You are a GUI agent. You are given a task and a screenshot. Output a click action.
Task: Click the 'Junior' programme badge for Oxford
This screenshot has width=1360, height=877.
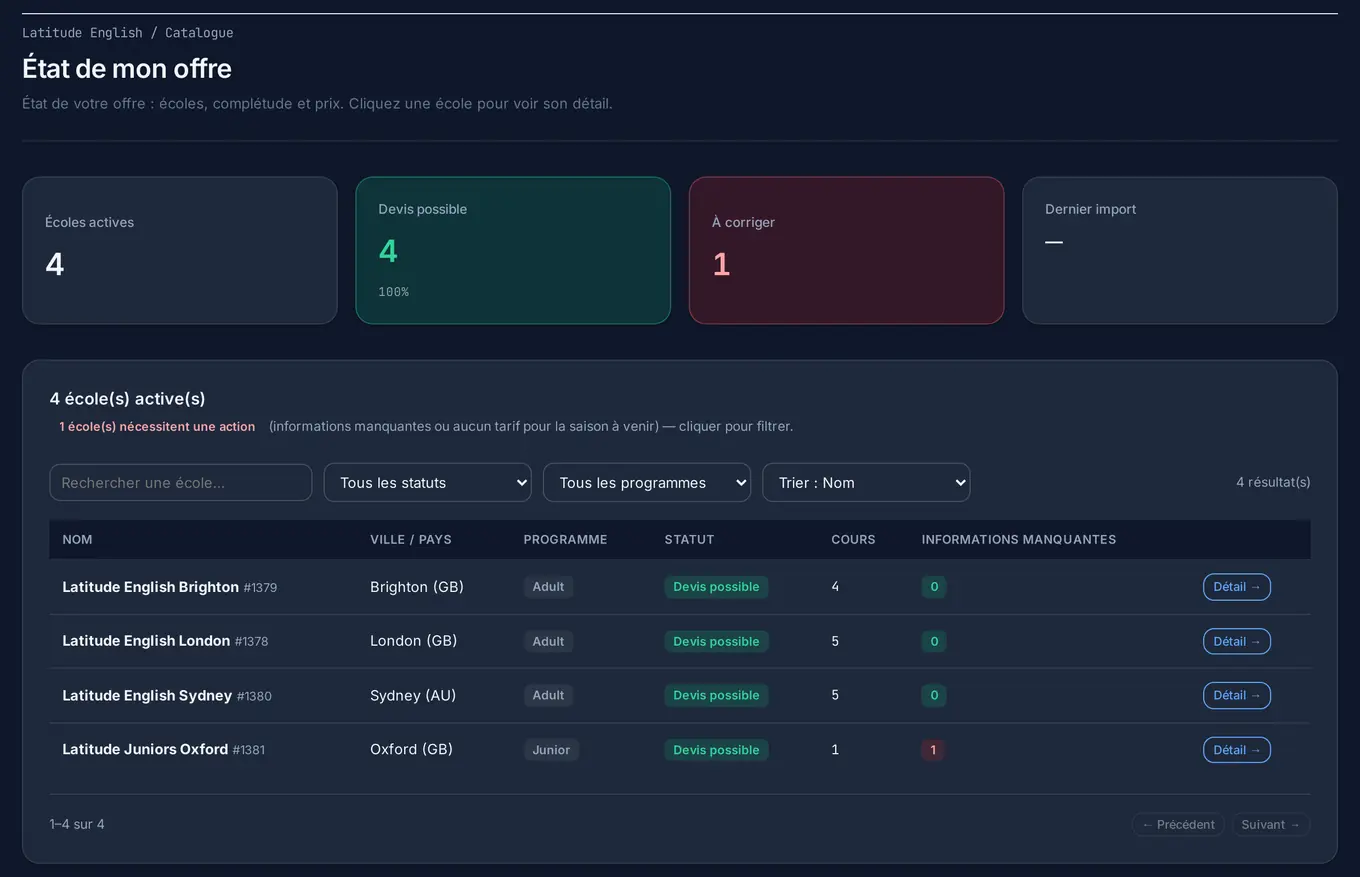pos(551,750)
